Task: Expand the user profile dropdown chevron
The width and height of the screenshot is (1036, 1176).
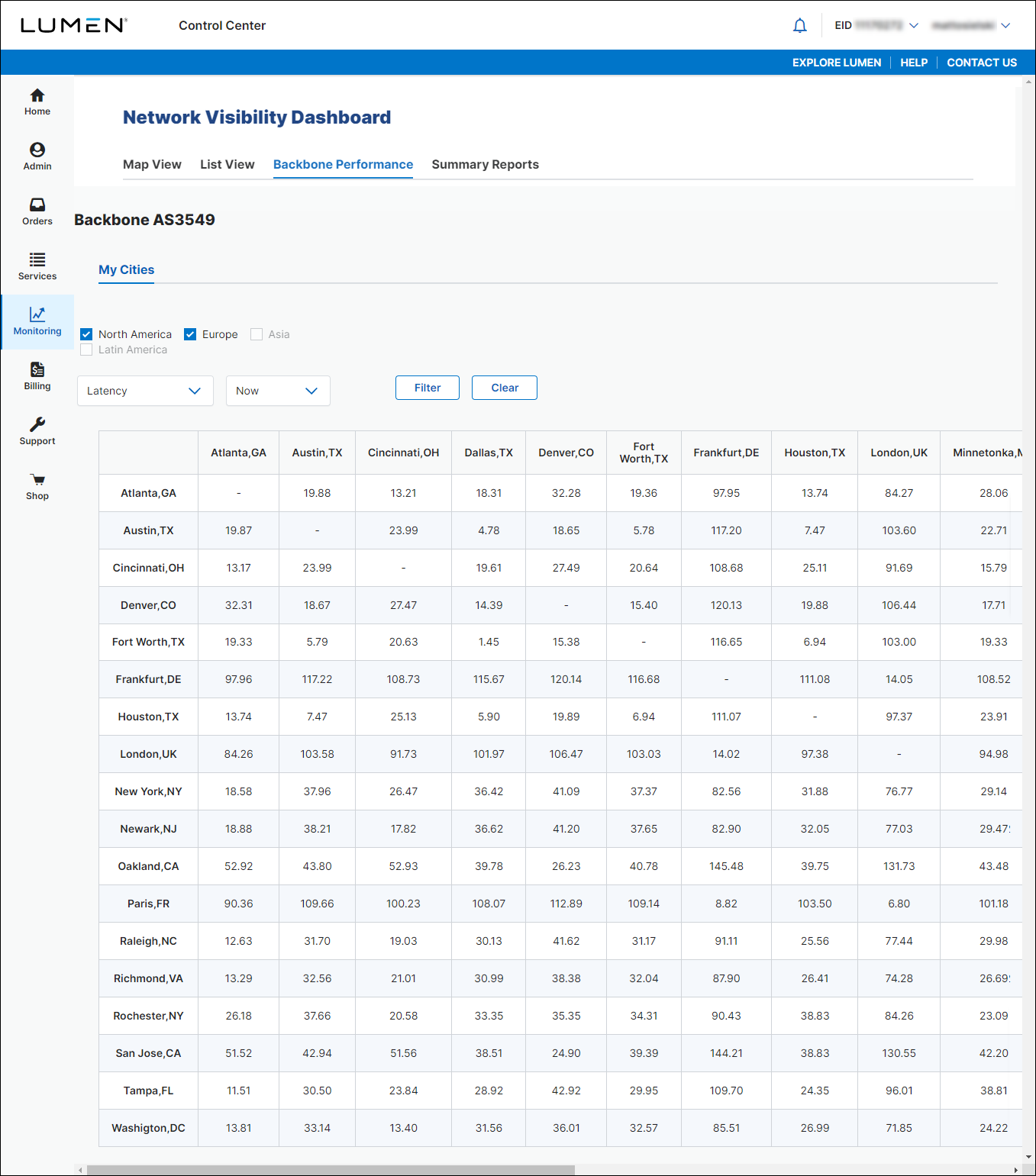Action: pyautogui.click(x=1005, y=26)
